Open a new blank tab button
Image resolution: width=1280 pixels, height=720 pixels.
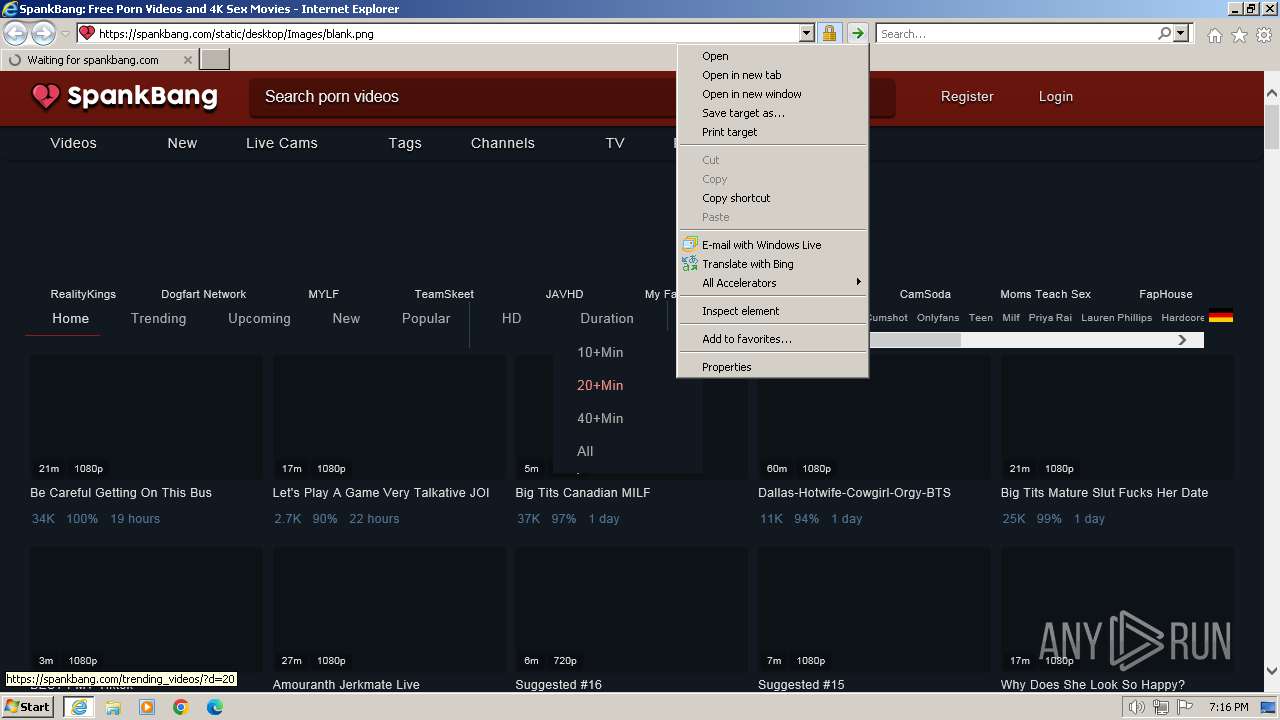pyautogui.click(x=215, y=60)
